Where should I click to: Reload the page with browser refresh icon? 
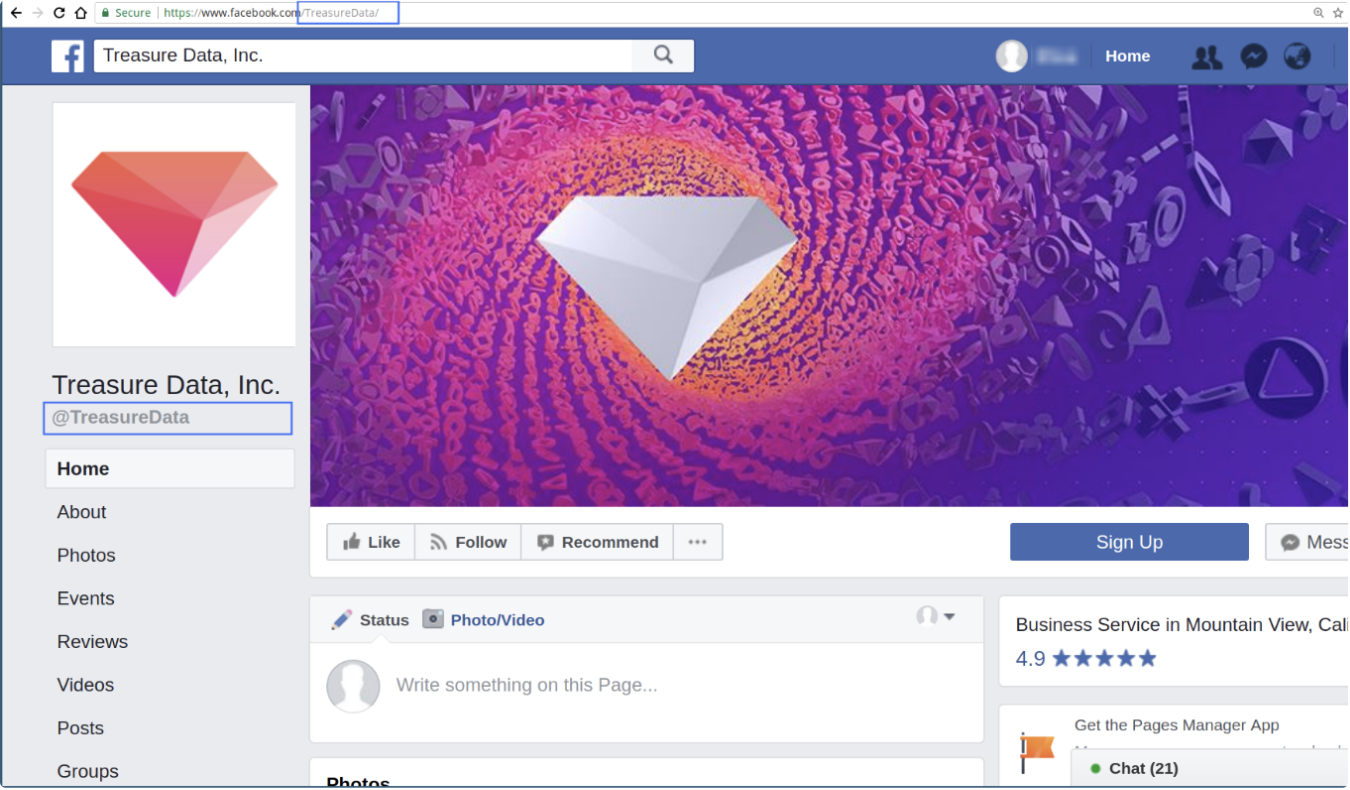59,13
